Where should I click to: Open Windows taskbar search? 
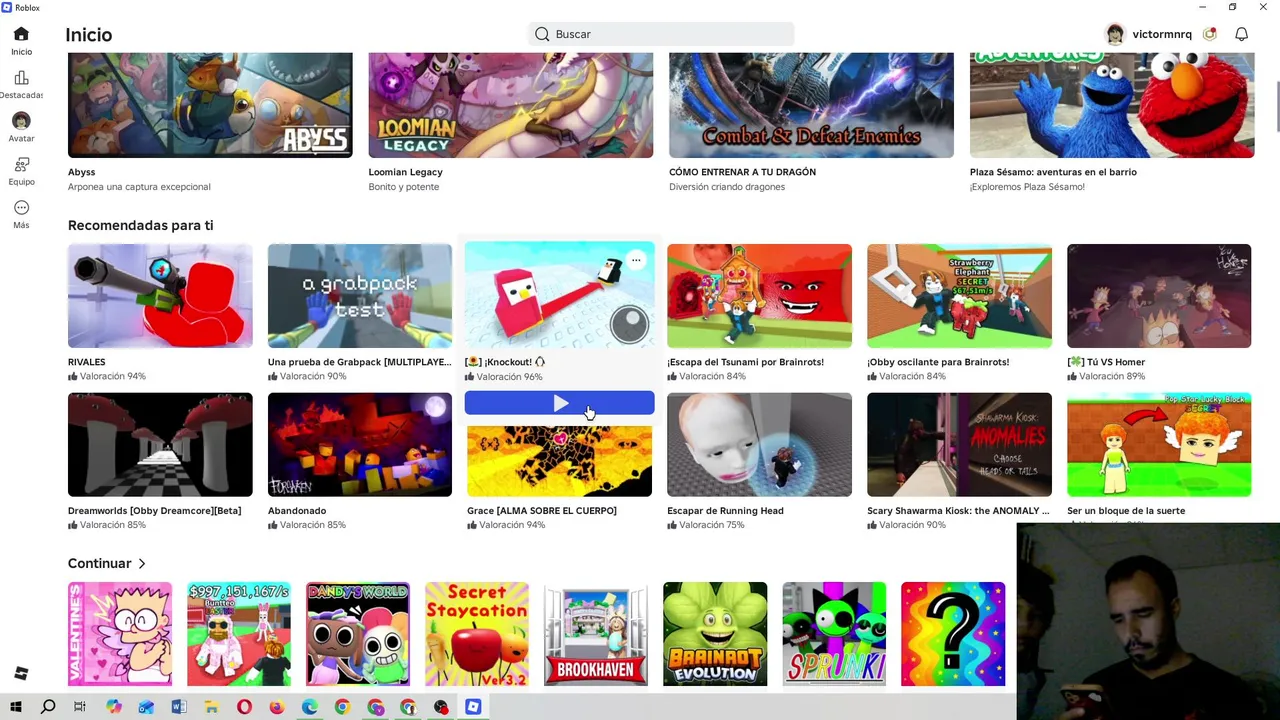pos(48,707)
